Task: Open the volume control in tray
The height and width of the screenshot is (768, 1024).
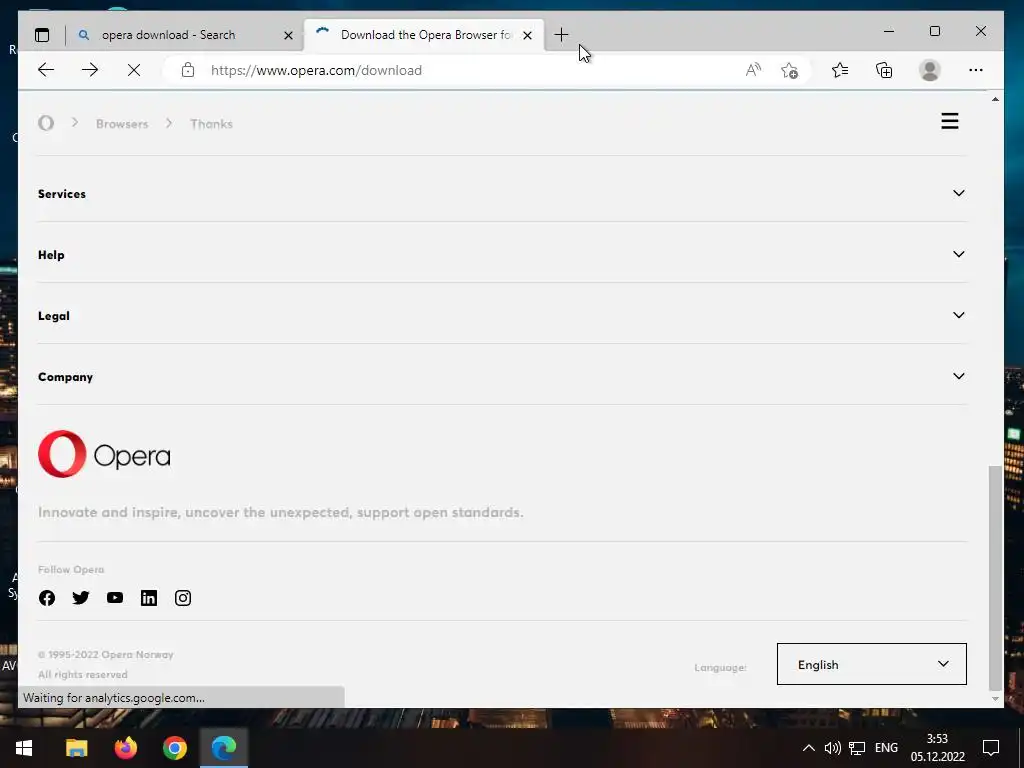Action: [832, 748]
